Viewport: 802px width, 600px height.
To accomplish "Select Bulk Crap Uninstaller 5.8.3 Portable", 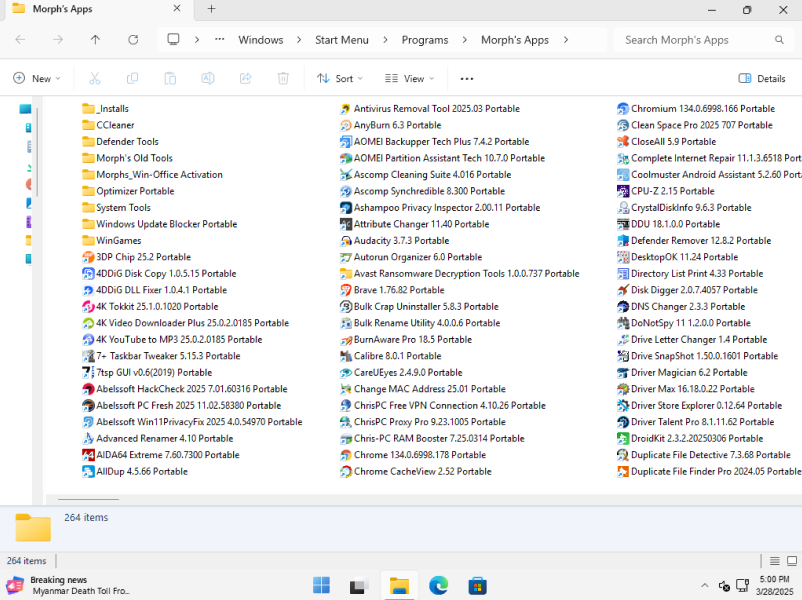I will pyautogui.click(x=419, y=306).
